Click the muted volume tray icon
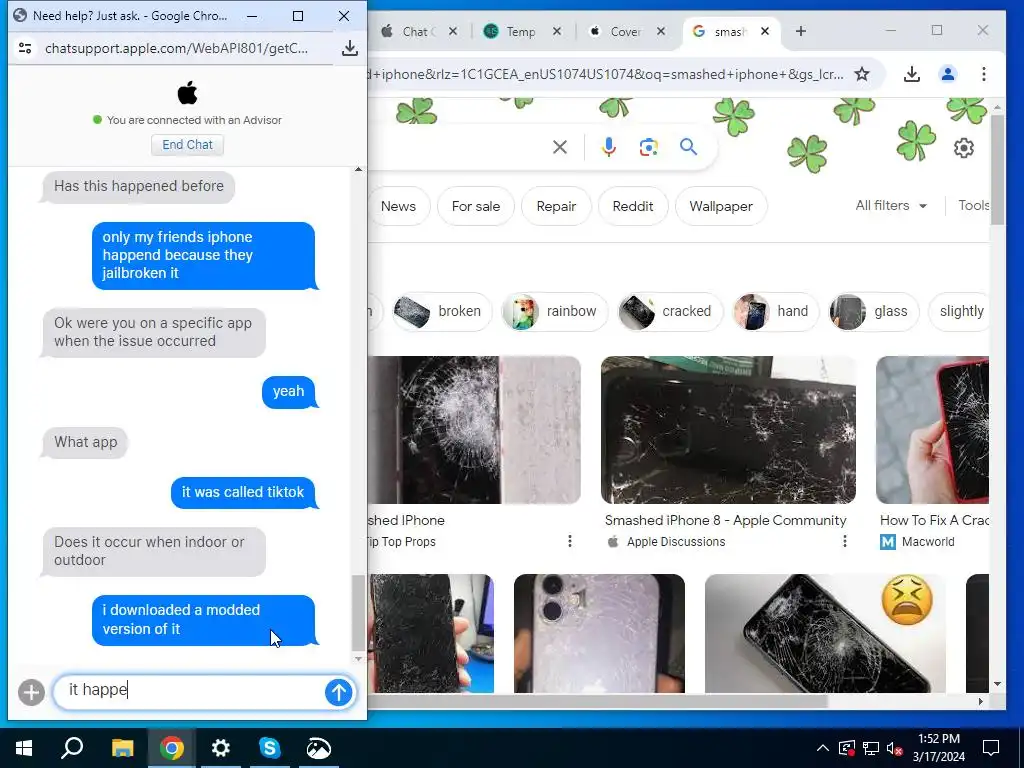 (895, 748)
